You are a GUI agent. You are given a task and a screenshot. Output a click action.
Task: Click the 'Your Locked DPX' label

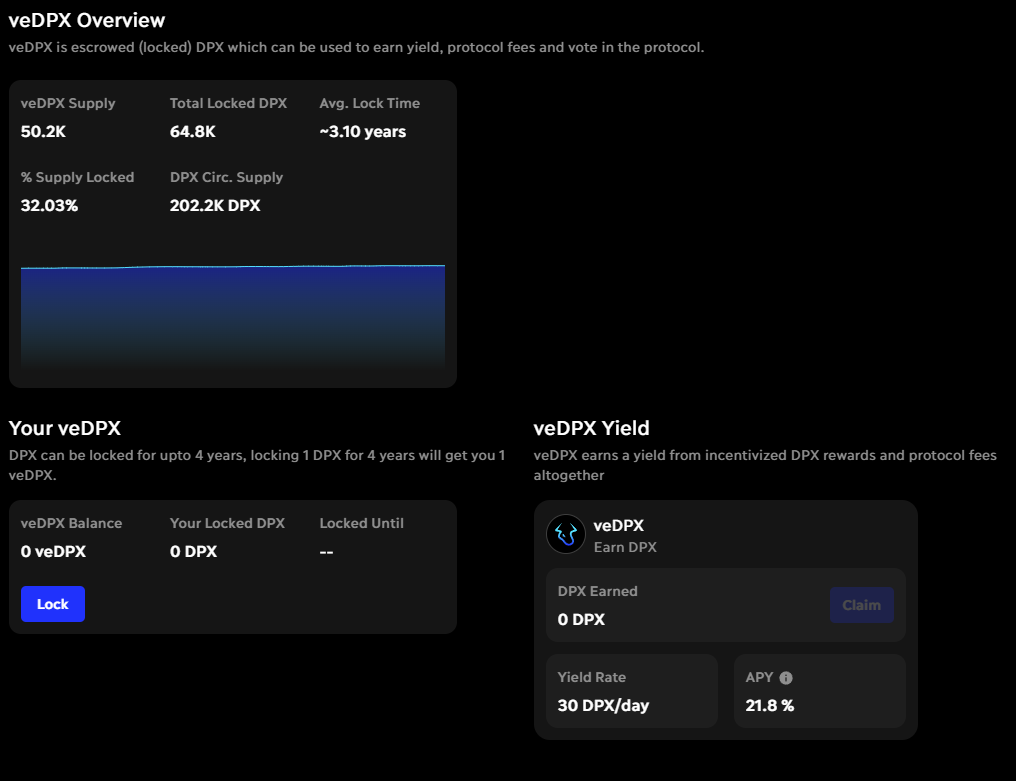(x=227, y=523)
